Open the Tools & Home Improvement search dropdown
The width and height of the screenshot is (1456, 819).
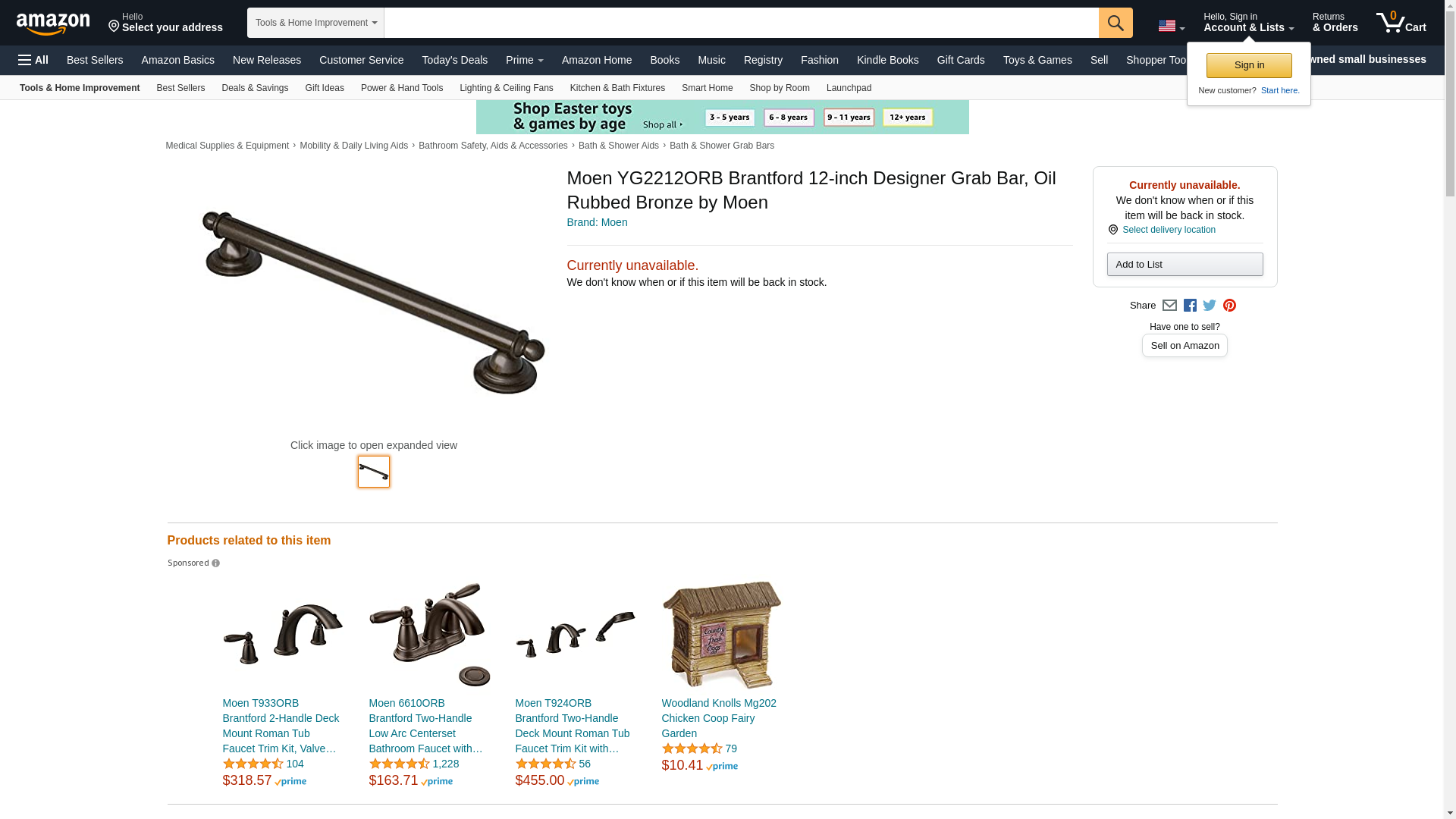tap(315, 23)
